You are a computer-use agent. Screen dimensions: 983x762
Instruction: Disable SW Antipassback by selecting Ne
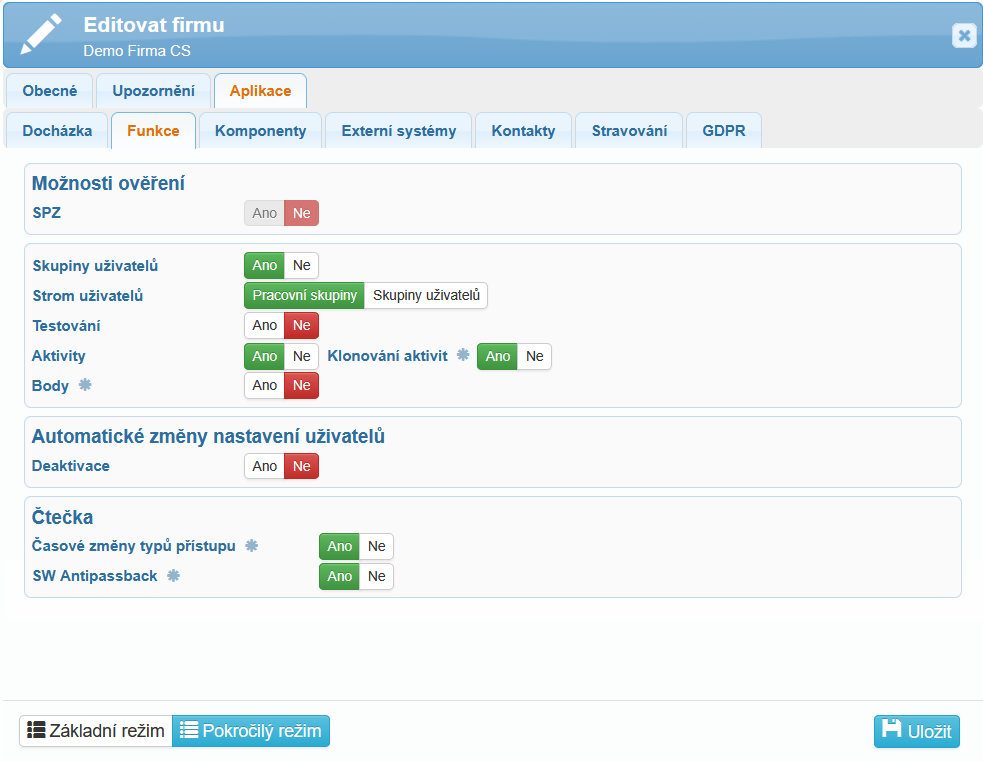[376, 576]
